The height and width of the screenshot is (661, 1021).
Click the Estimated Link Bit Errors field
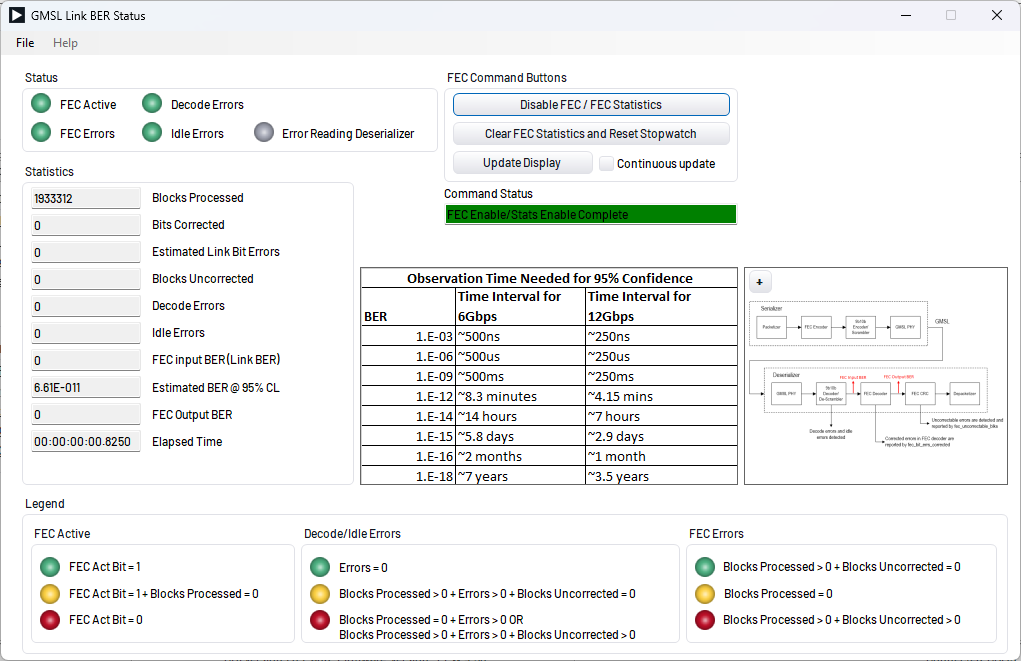[85, 252]
